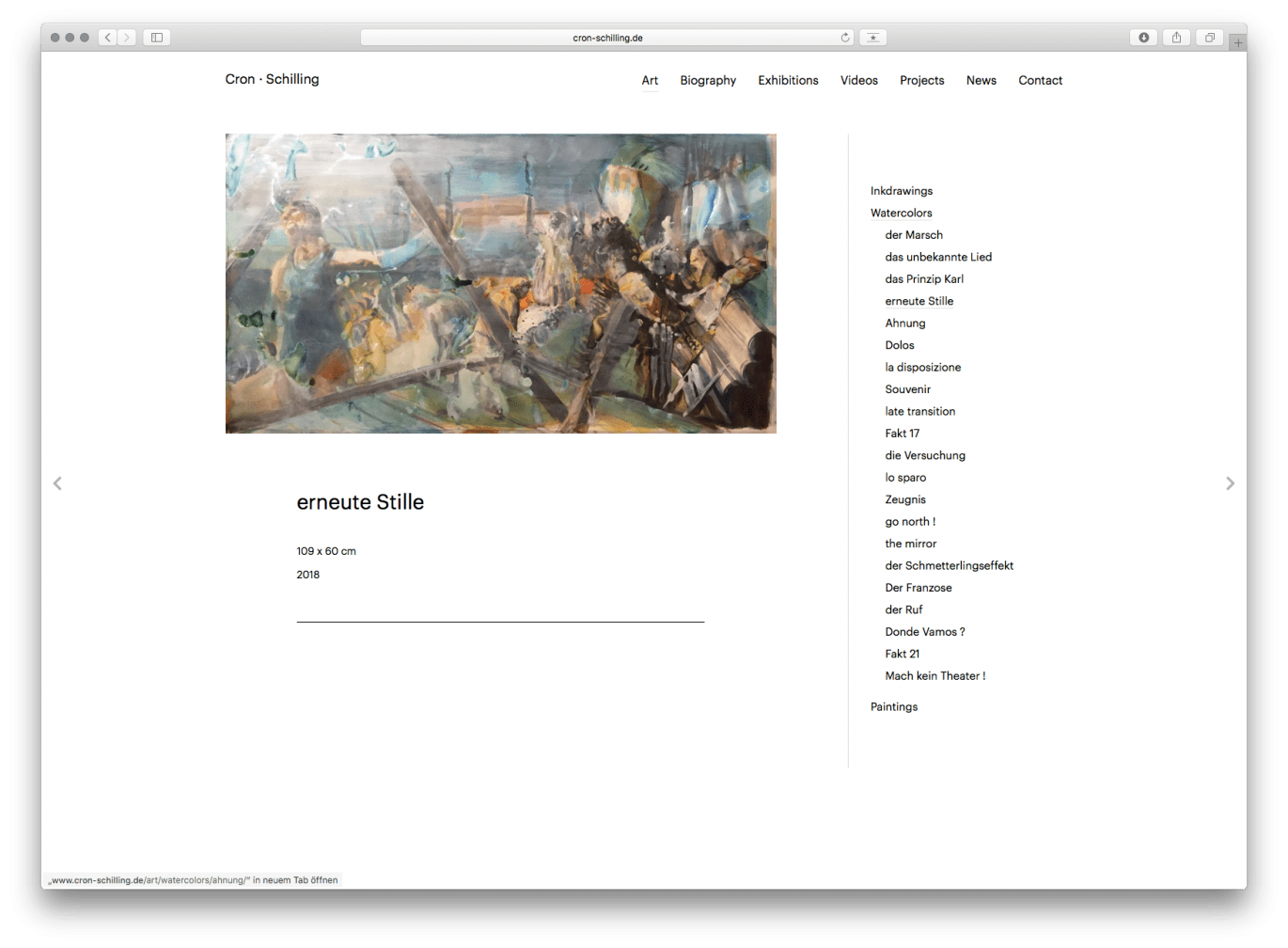
Task: Open la disposizione watercolor
Action: [922, 367]
